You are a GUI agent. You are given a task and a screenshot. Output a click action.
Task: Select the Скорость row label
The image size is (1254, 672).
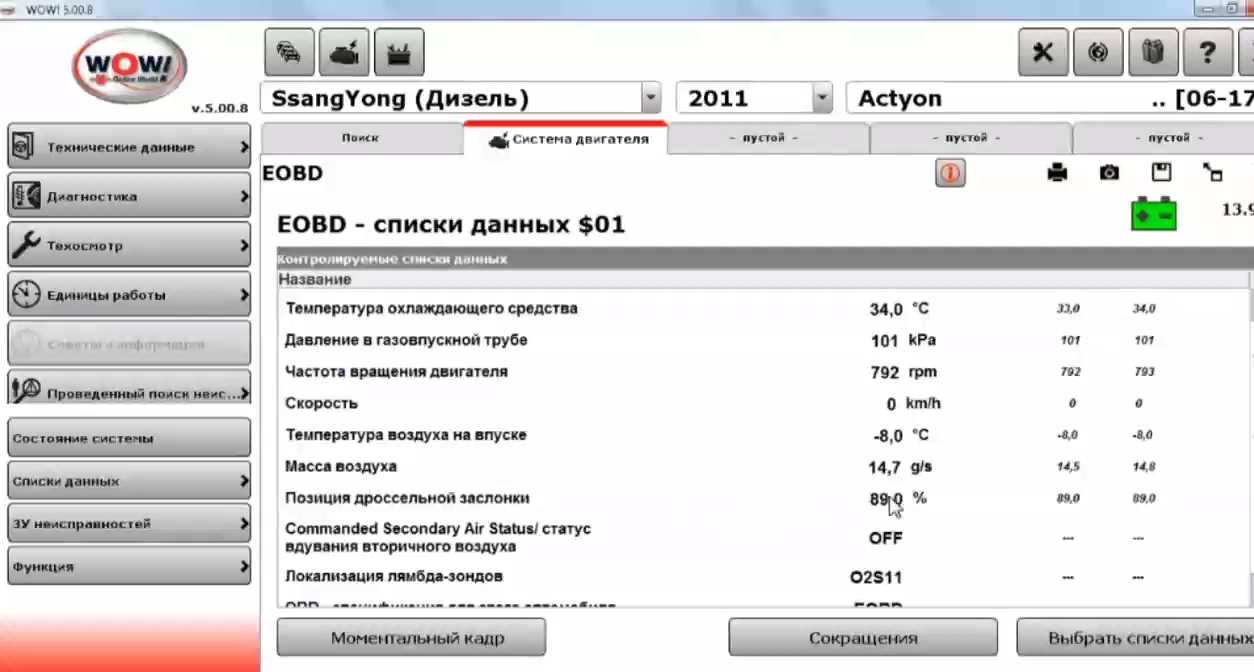tap(321, 403)
